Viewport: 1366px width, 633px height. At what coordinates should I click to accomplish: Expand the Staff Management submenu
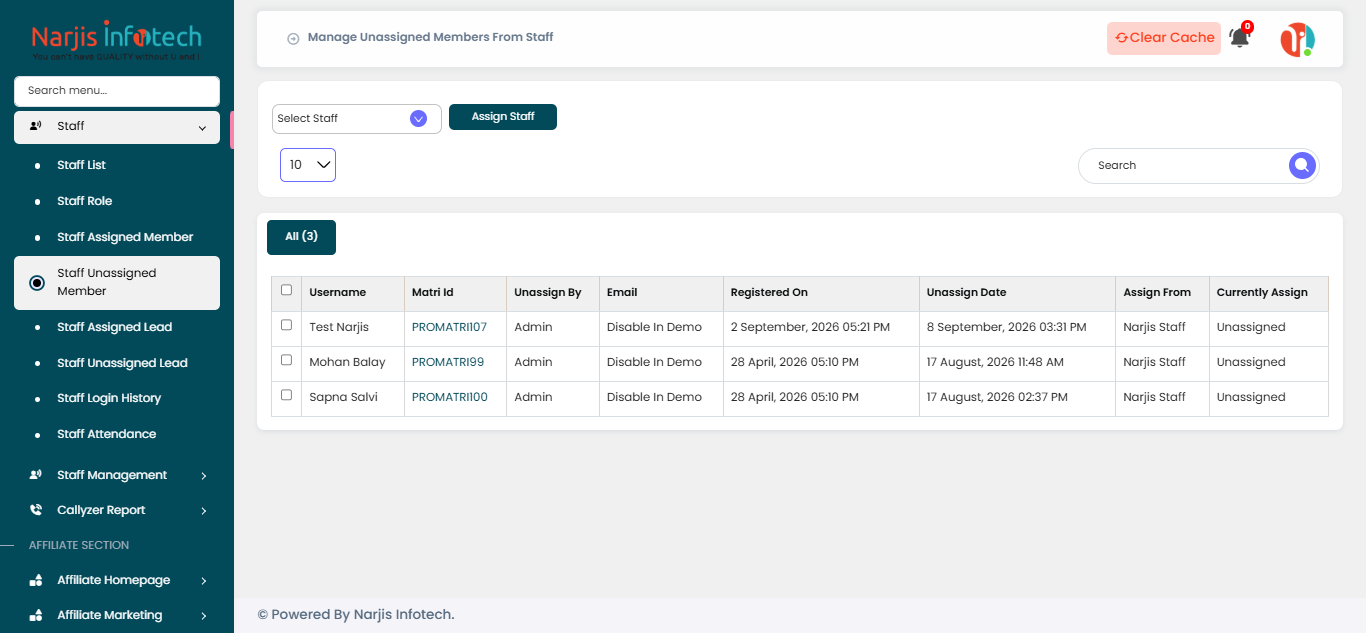tap(117, 475)
